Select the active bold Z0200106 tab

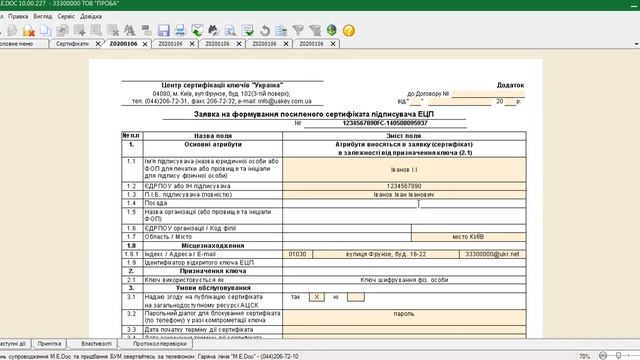click(124, 44)
